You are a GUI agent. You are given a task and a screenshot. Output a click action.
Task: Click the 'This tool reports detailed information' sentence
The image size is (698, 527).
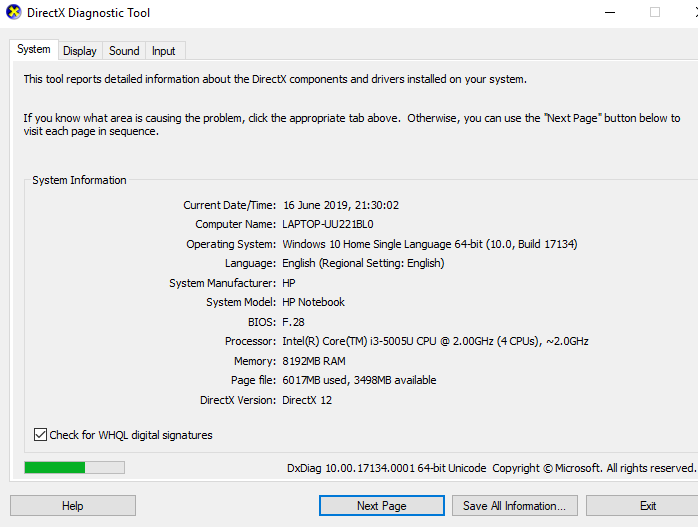pyautogui.click(x=275, y=79)
